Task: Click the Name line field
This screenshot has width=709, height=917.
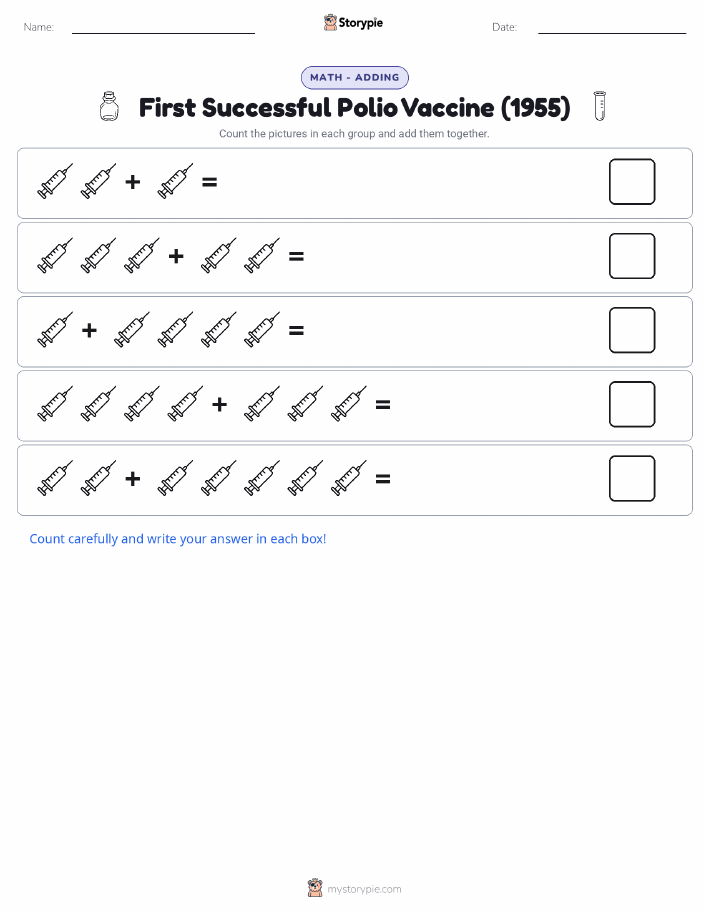Action: 163,27
